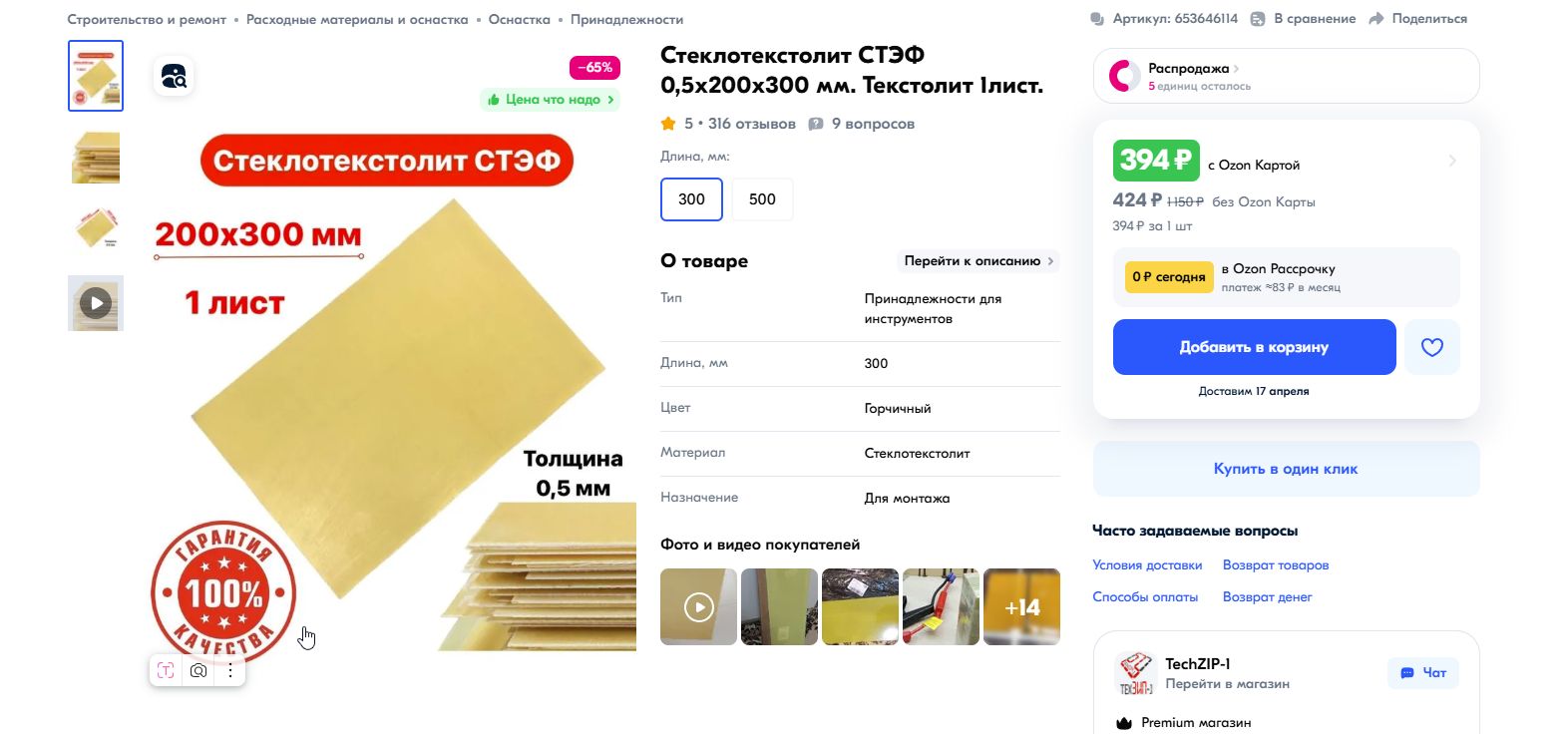Play the customer video thumbnail
The image size is (1568, 734).
coord(698,606)
